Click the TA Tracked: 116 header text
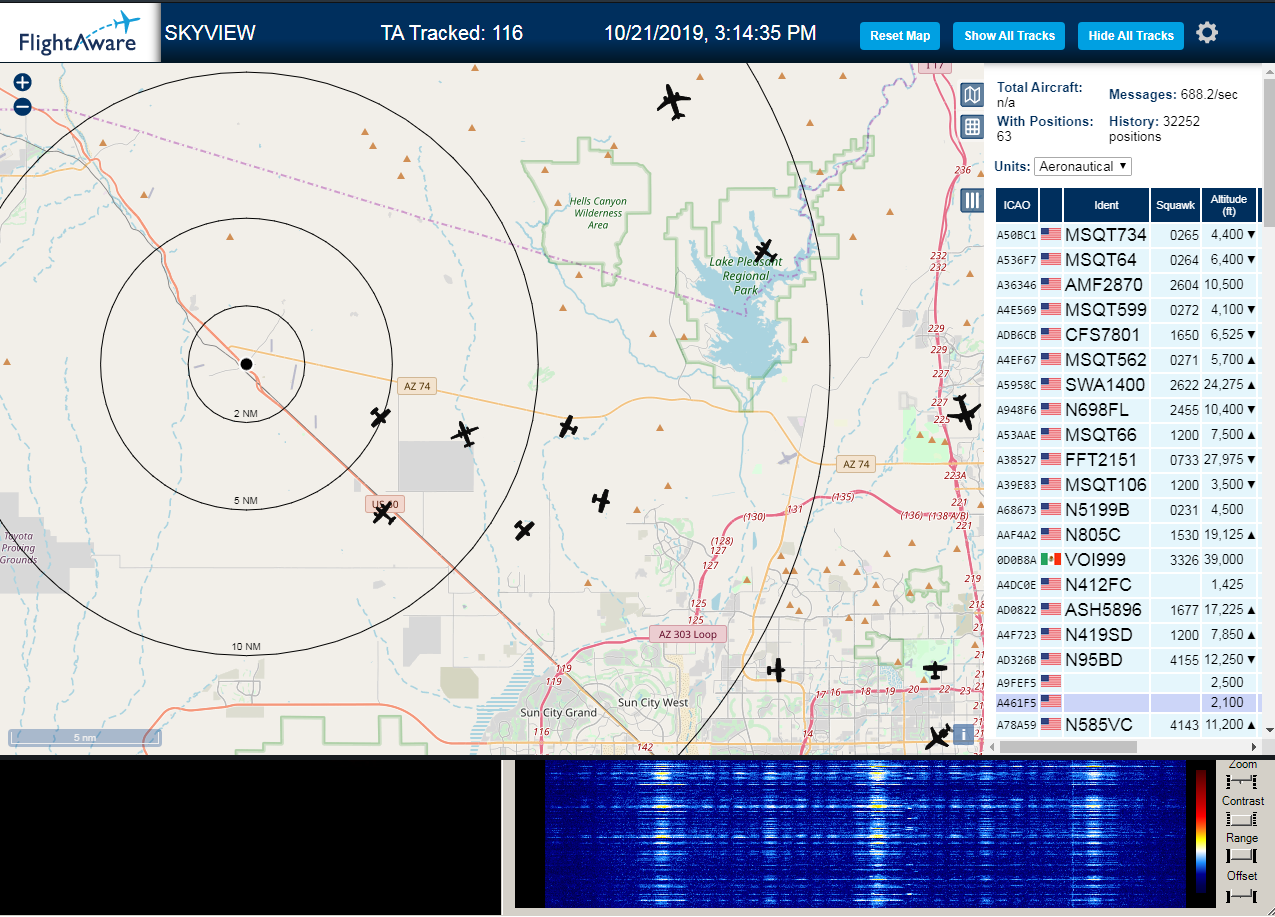Viewport: 1275px width, 917px height. click(x=452, y=33)
